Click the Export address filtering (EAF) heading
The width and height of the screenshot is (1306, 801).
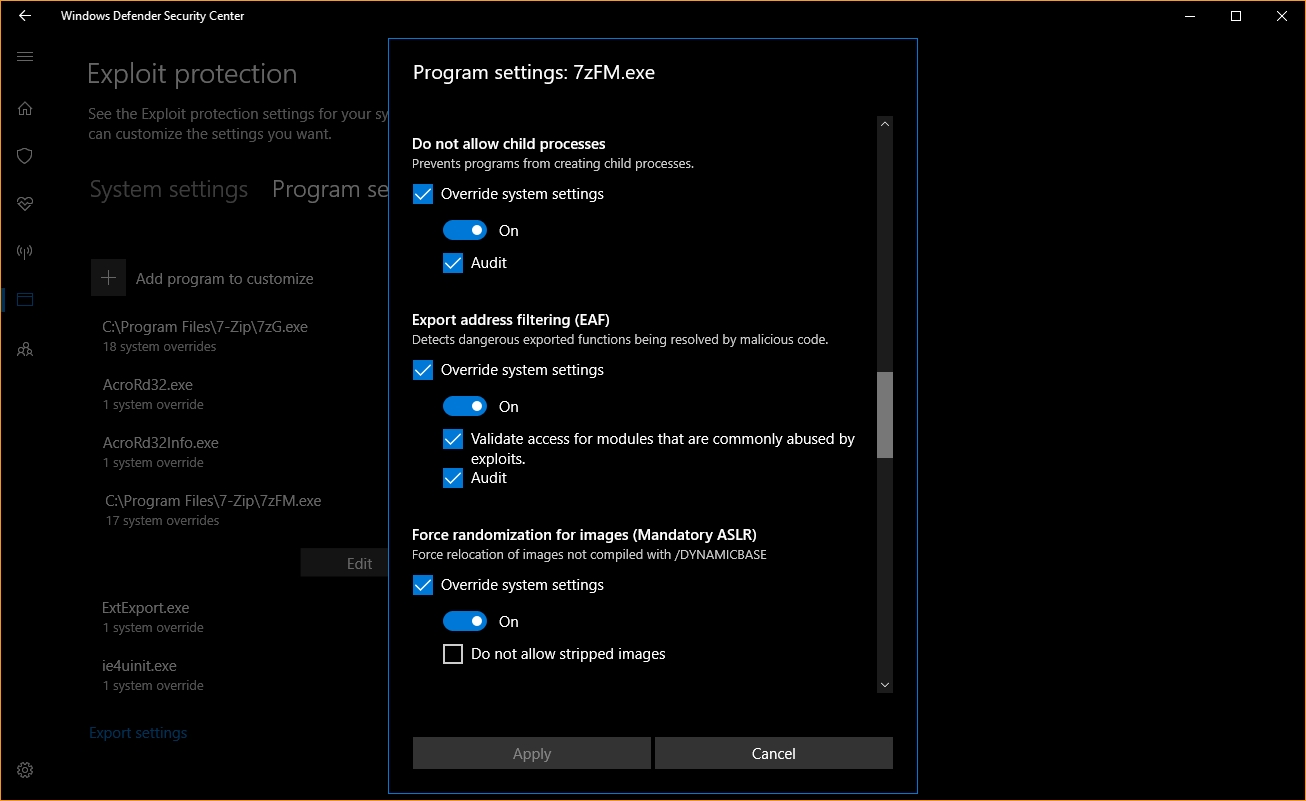tap(511, 320)
